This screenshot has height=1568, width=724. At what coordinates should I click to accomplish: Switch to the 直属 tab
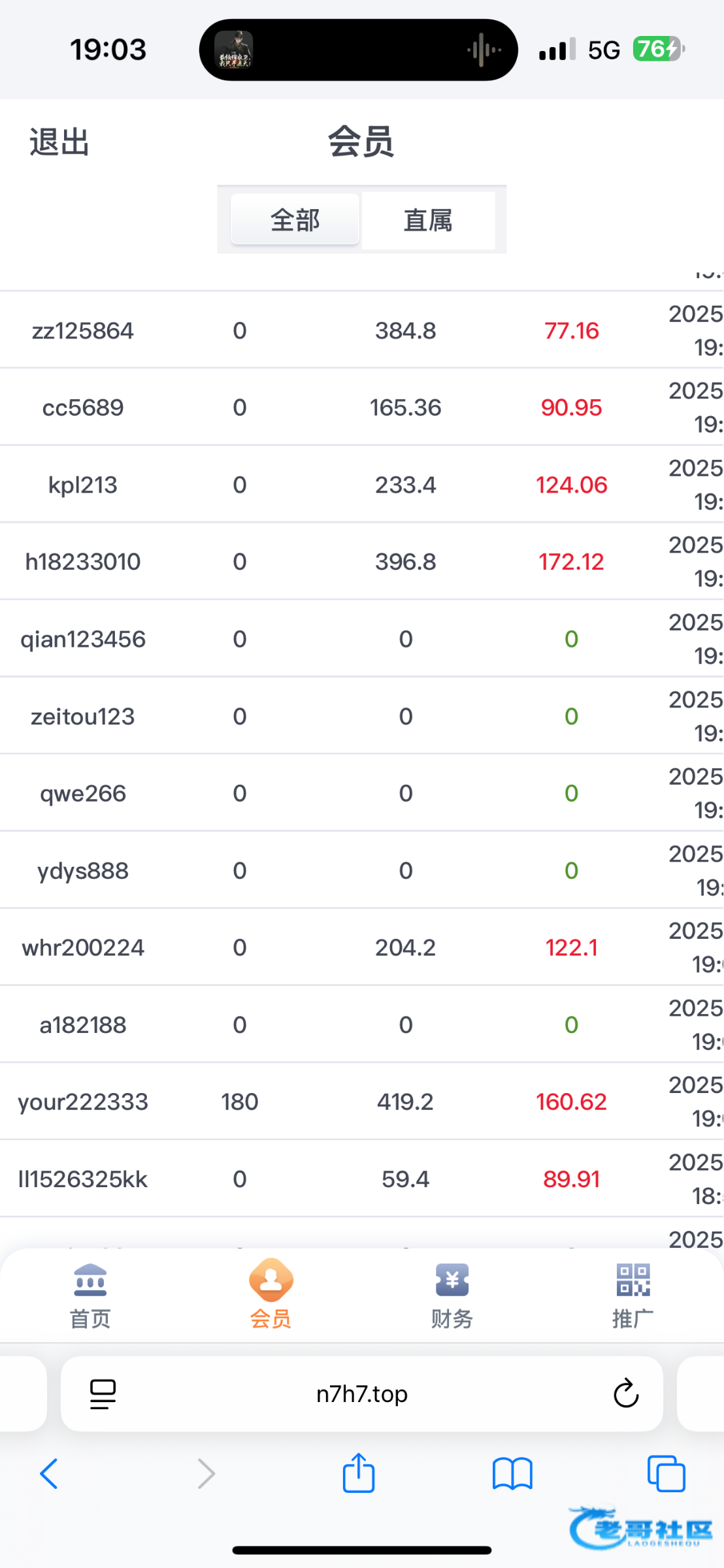tap(428, 220)
